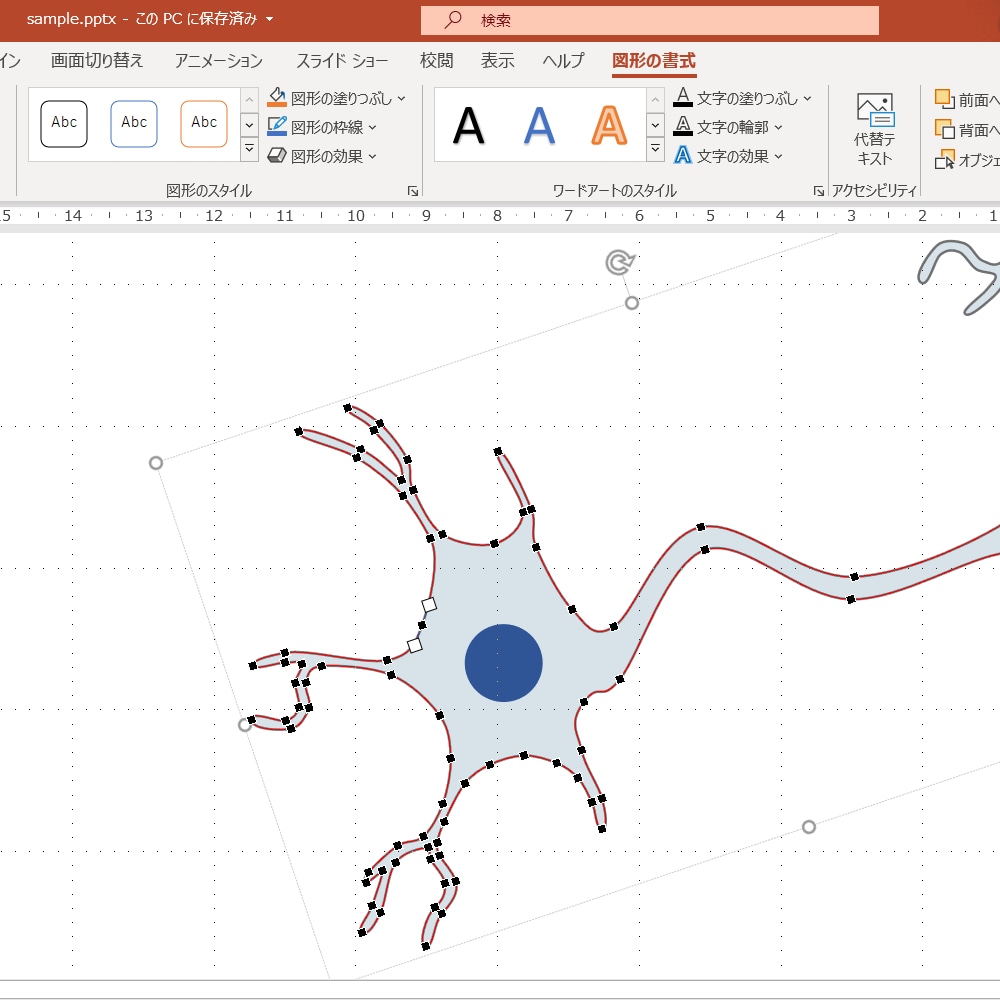Apply the blue A WordArt style

pos(540,126)
